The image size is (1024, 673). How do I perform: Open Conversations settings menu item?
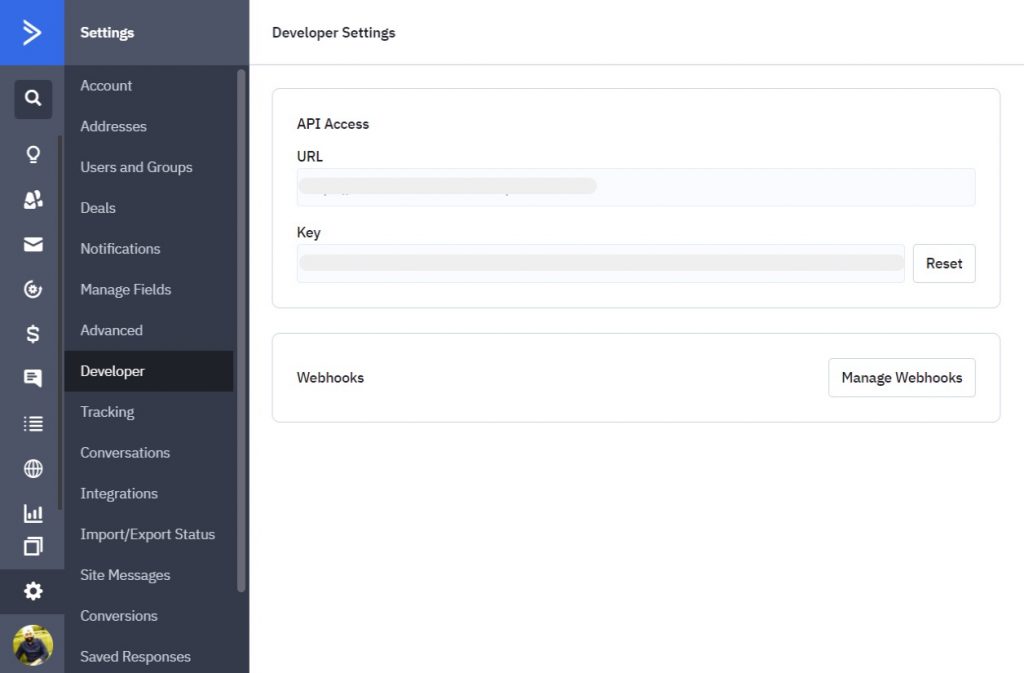coord(125,452)
